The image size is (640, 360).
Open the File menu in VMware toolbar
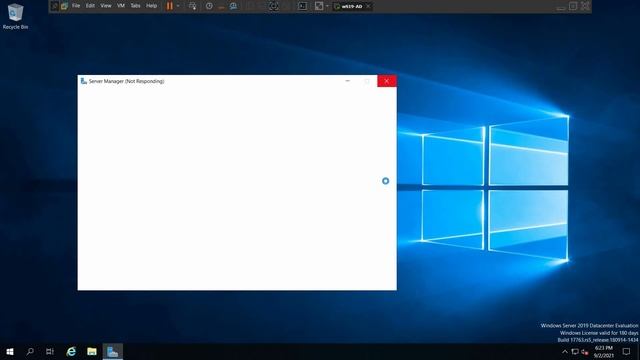click(76, 6)
